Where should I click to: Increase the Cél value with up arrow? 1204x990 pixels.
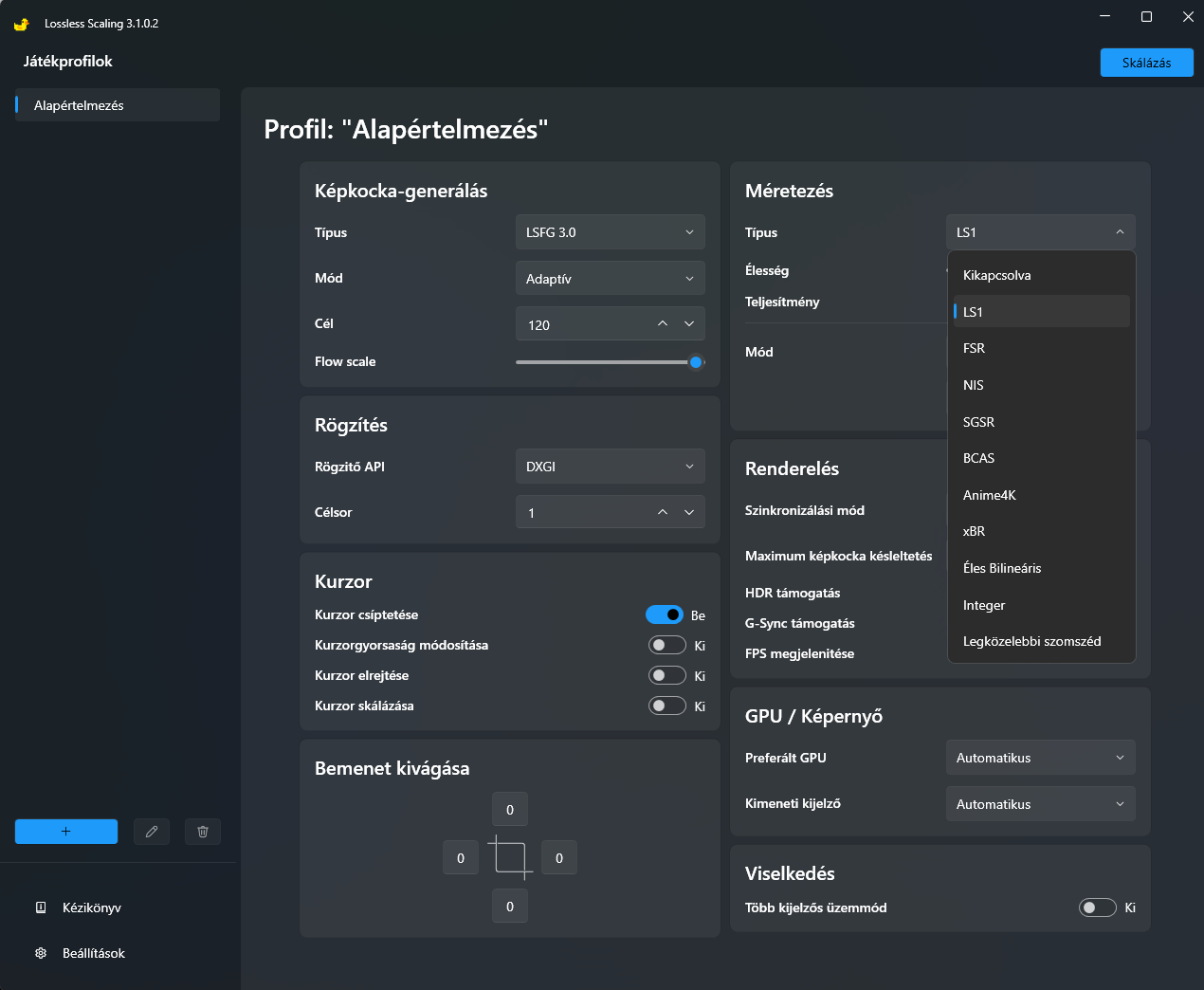(x=663, y=324)
